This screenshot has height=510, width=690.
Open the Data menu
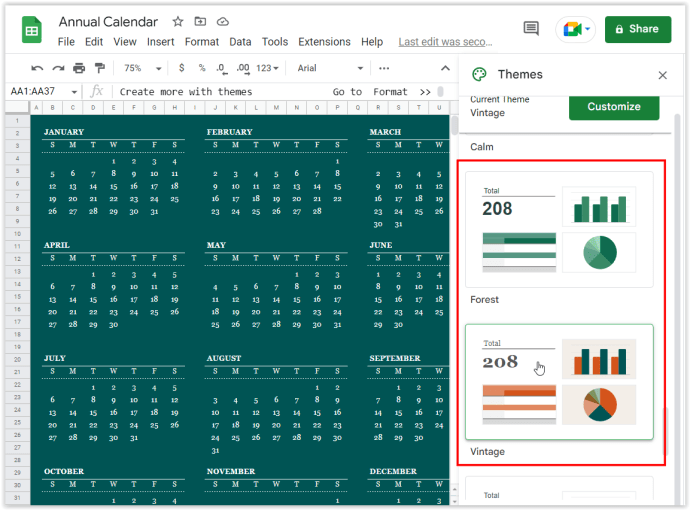[240, 42]
